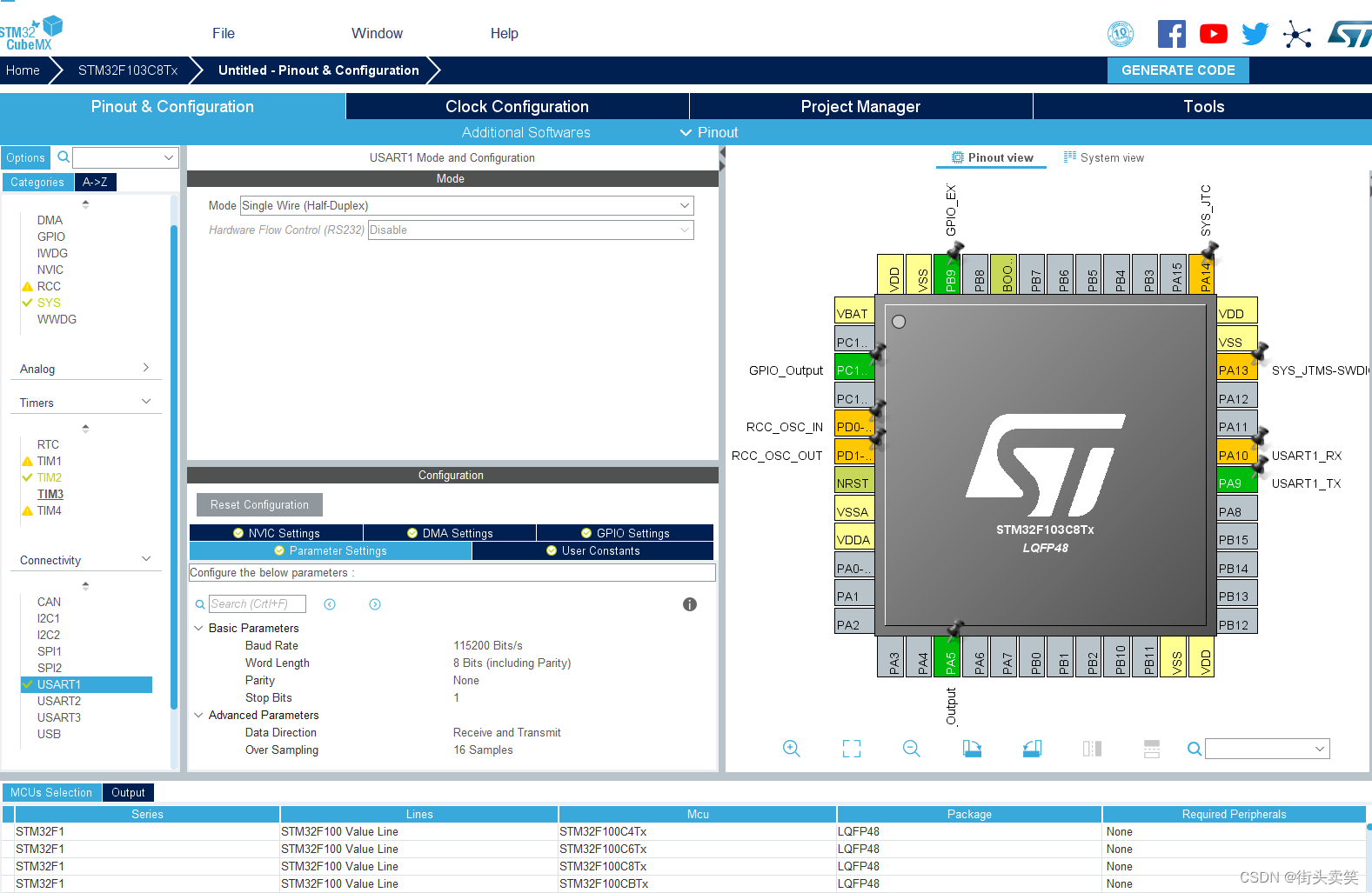The image size is (1372, 893).
Task: Click the GENERATE CODE button
Action: click(x=1178, y=70)
